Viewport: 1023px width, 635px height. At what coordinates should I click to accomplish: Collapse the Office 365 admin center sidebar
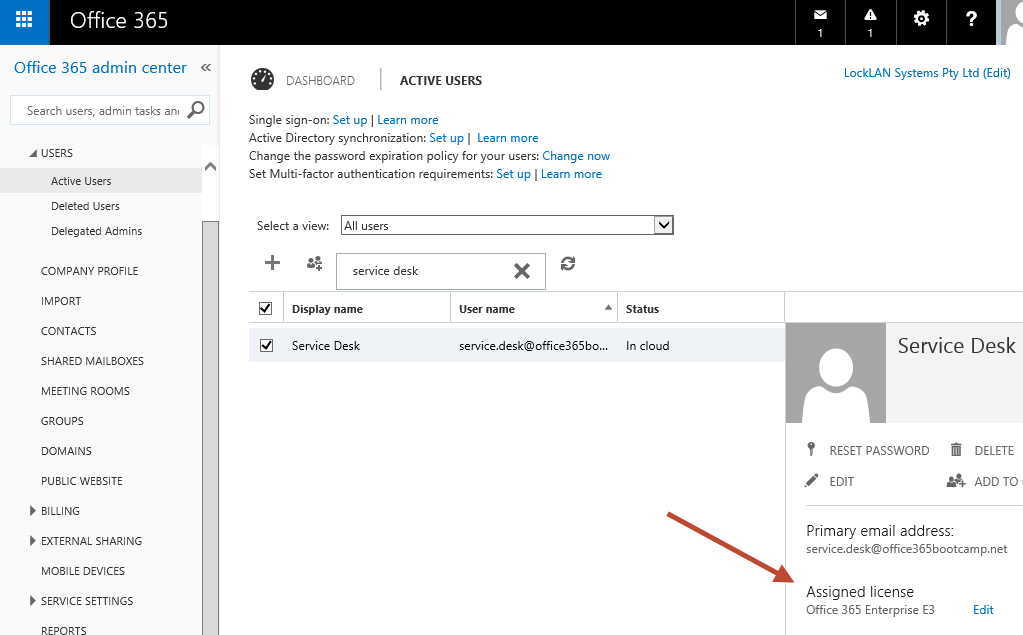[205, 67]
